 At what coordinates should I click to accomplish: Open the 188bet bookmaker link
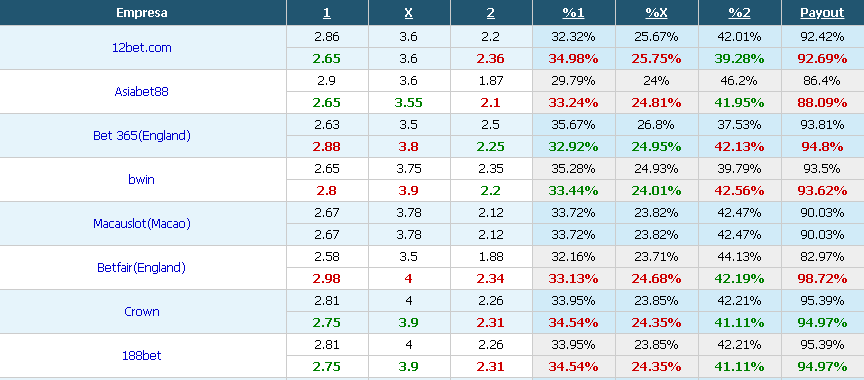(142, 356)
